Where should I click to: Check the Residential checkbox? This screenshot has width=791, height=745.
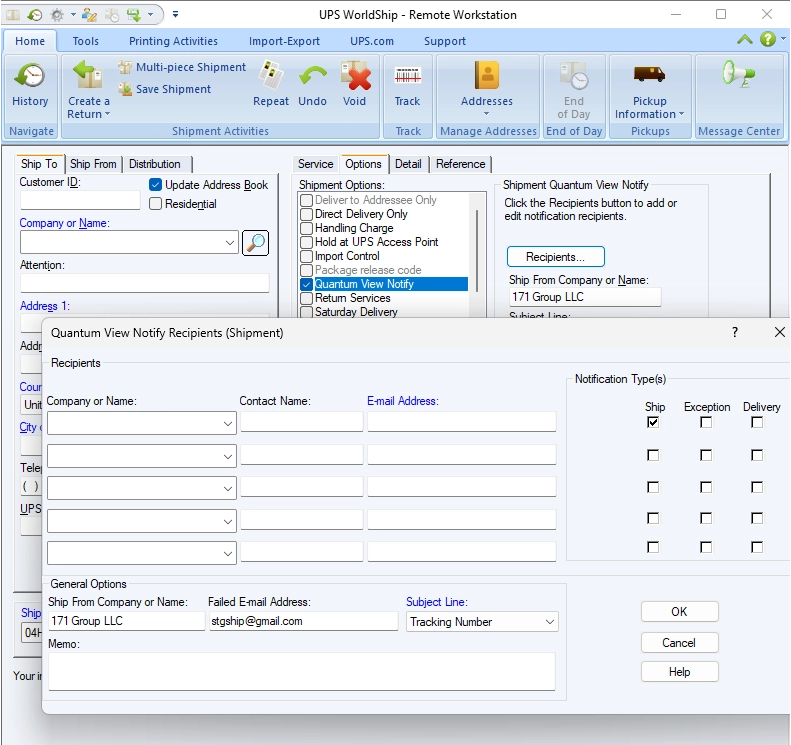tap(155, 203)
